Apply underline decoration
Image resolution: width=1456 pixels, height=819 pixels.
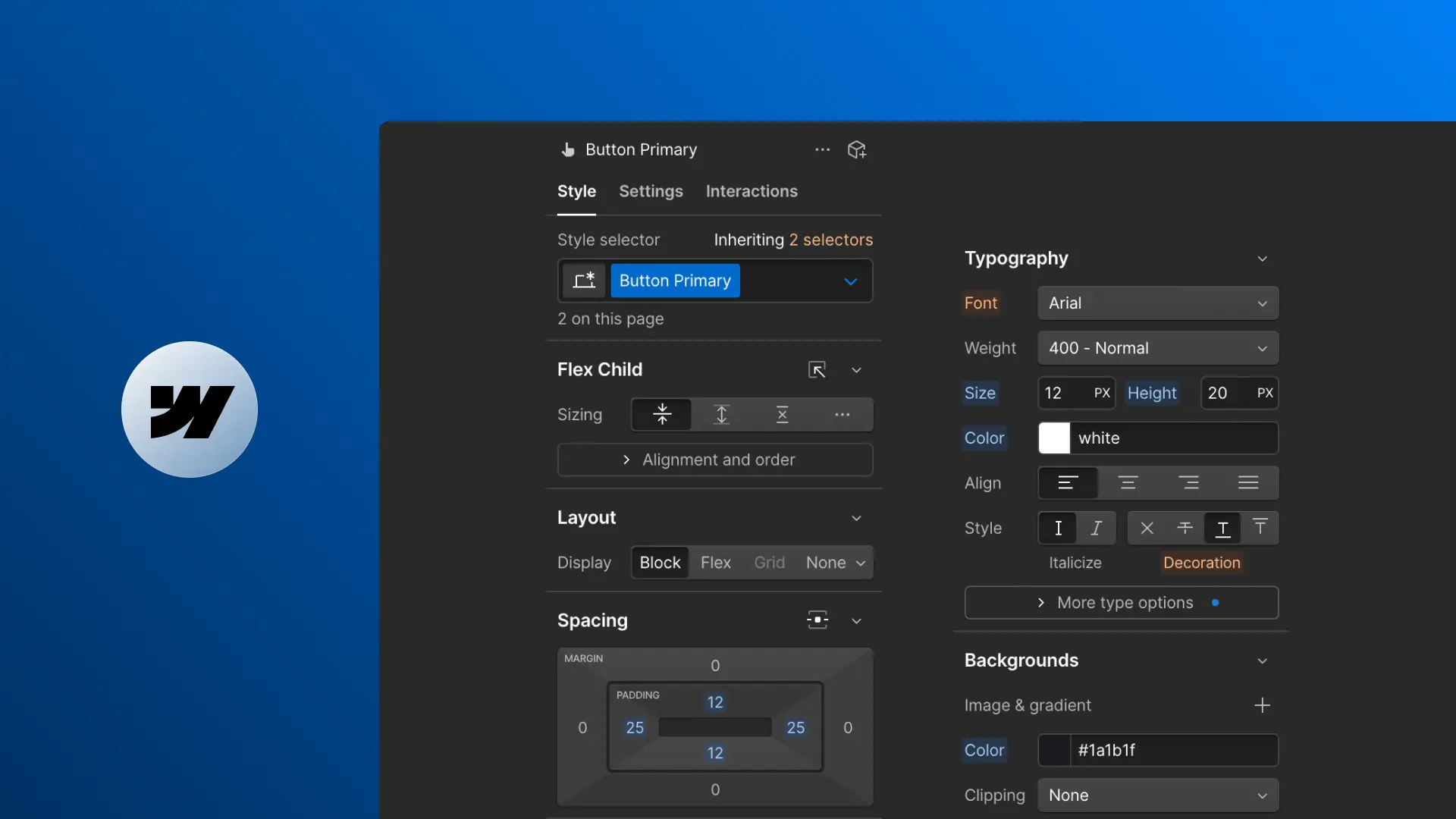1222,528
